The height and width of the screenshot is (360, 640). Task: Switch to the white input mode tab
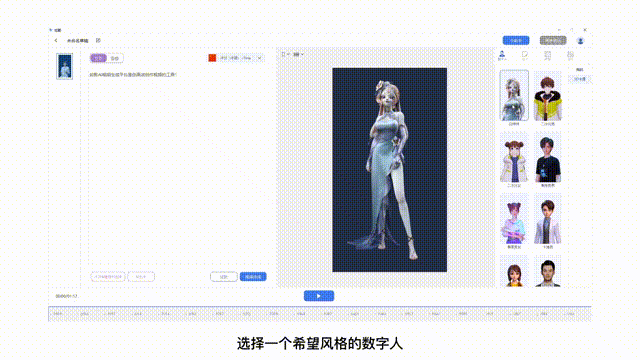[115, 58]
